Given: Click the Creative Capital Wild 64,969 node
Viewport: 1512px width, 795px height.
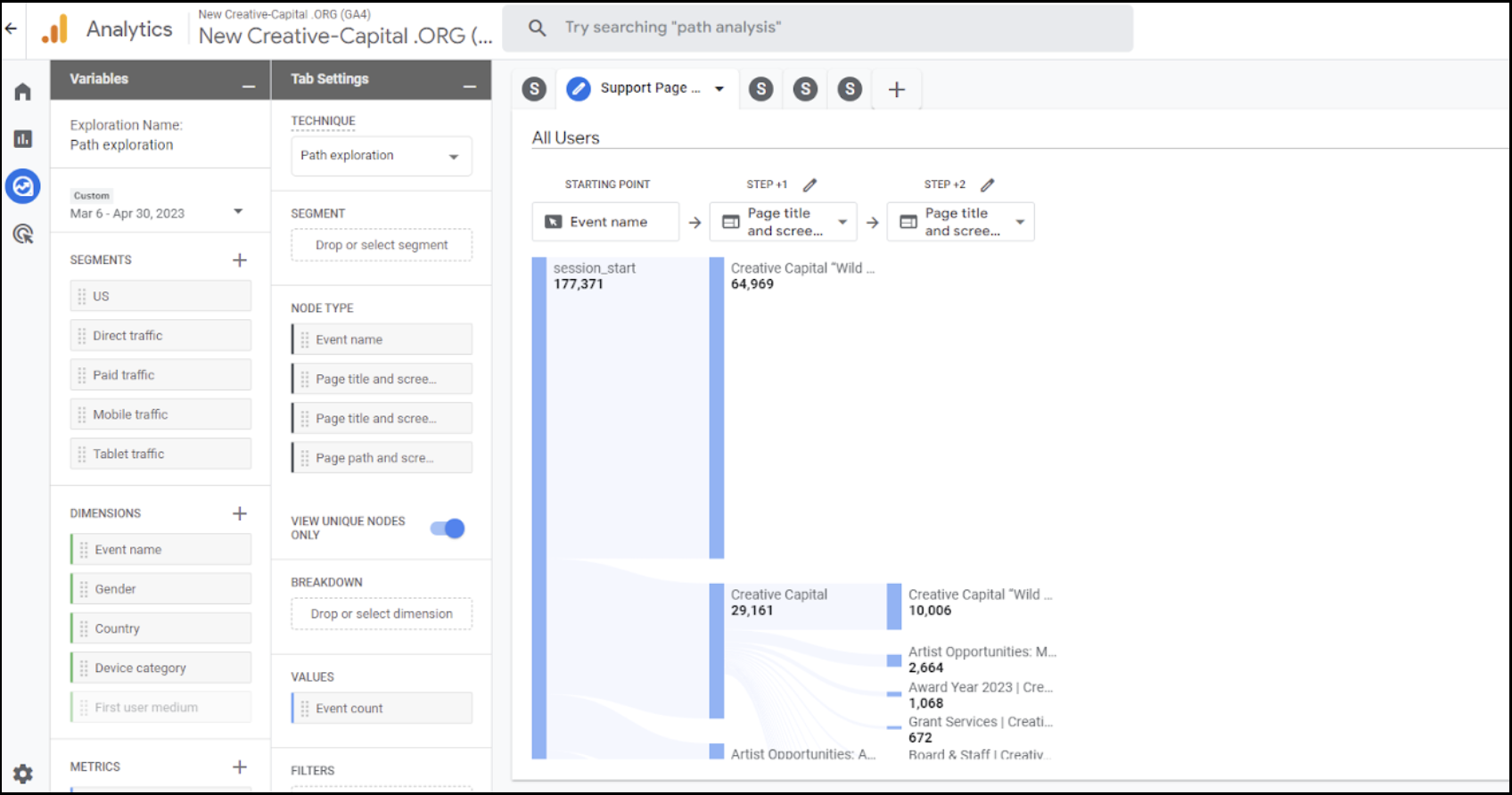Looking at the screenshot, I should [717, 408].
